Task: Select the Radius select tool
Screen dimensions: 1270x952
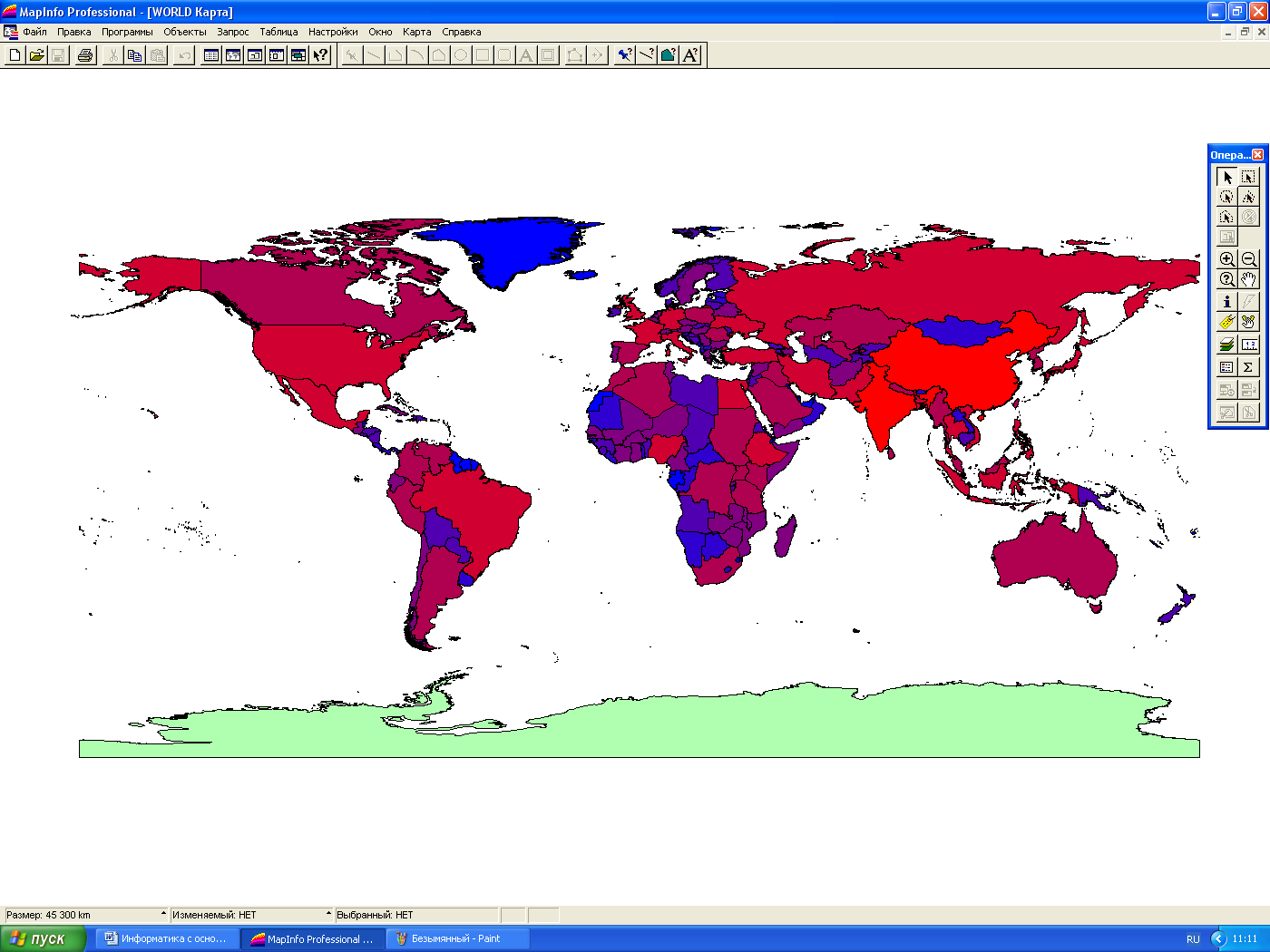Action: pyautogui.click(x=1226, y=197)
